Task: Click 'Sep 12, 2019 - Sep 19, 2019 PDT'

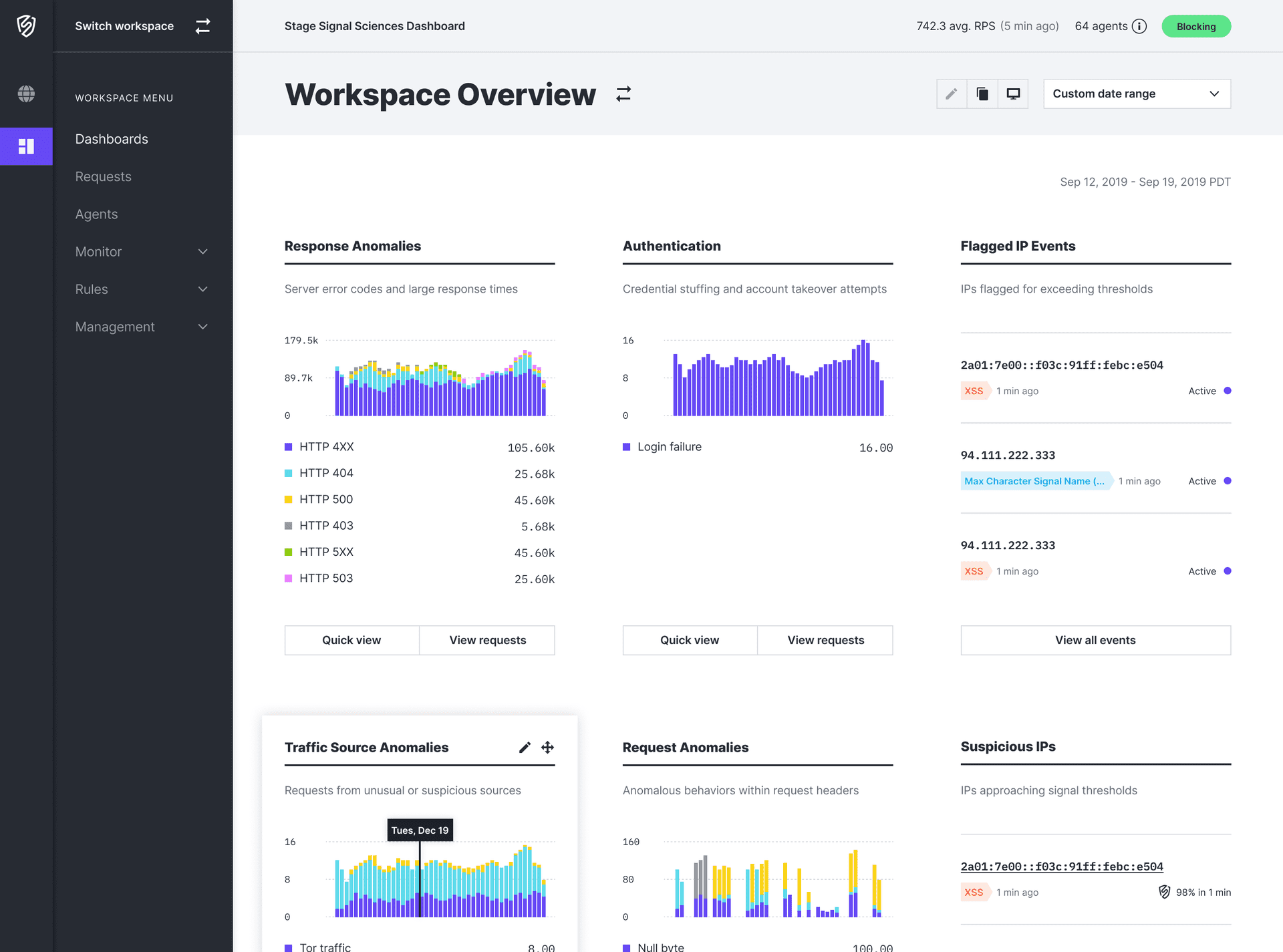Action: tap(1145, 182)
